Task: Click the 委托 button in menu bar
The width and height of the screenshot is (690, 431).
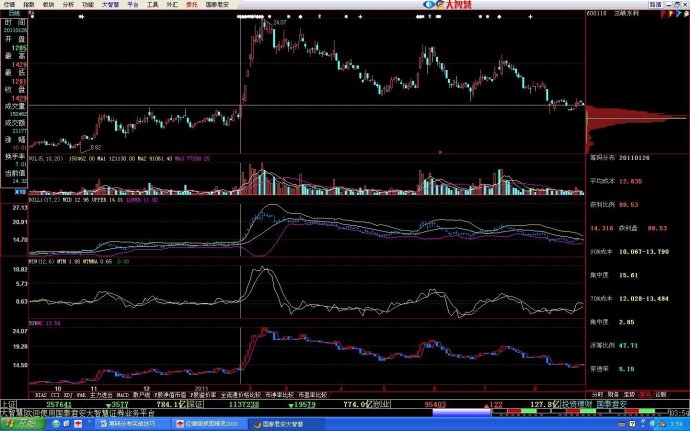Action: pyautogui.click(x=190, y=4)
